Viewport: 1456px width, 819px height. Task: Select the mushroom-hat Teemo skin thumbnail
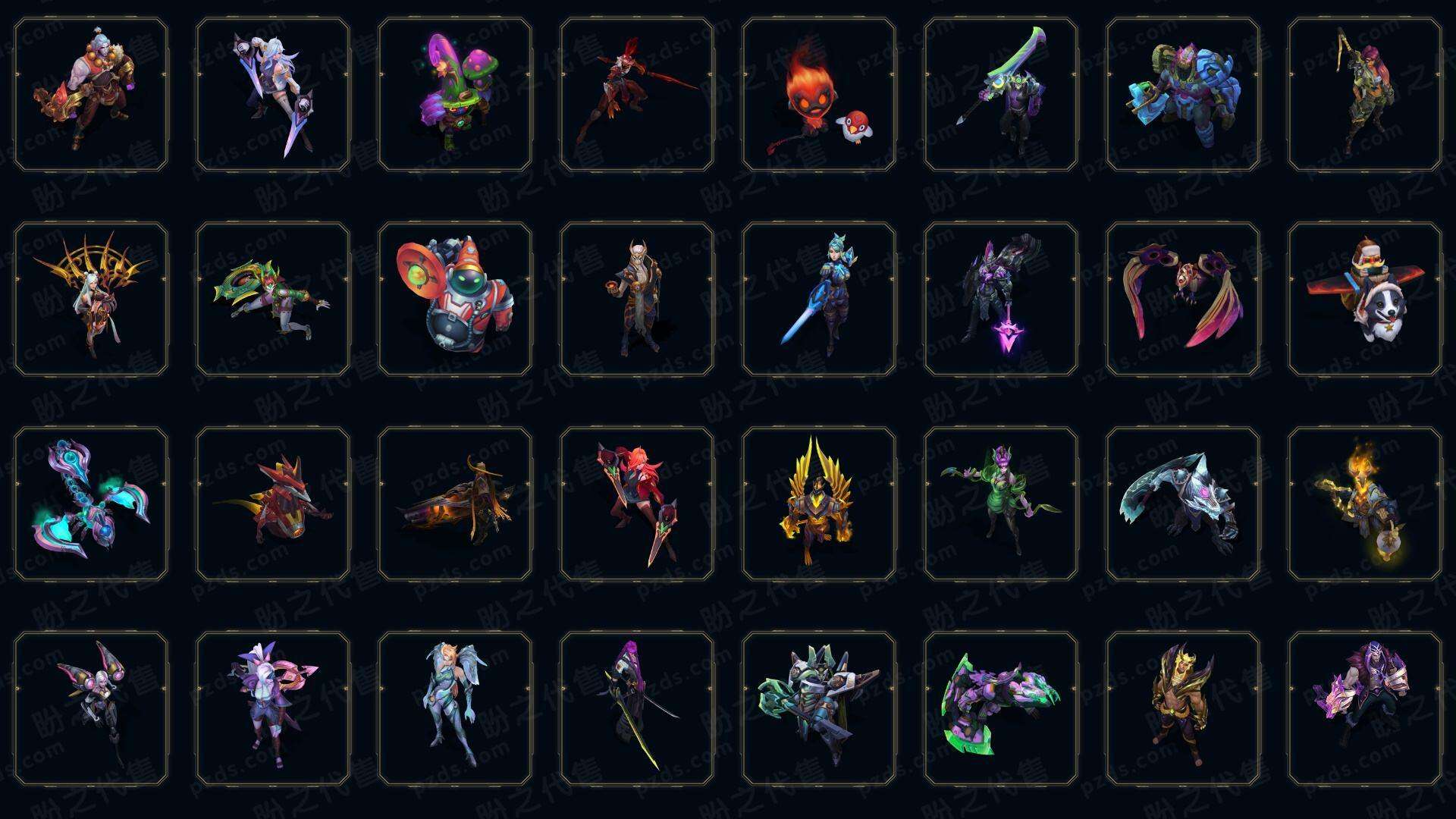click(x=455, y=95)
